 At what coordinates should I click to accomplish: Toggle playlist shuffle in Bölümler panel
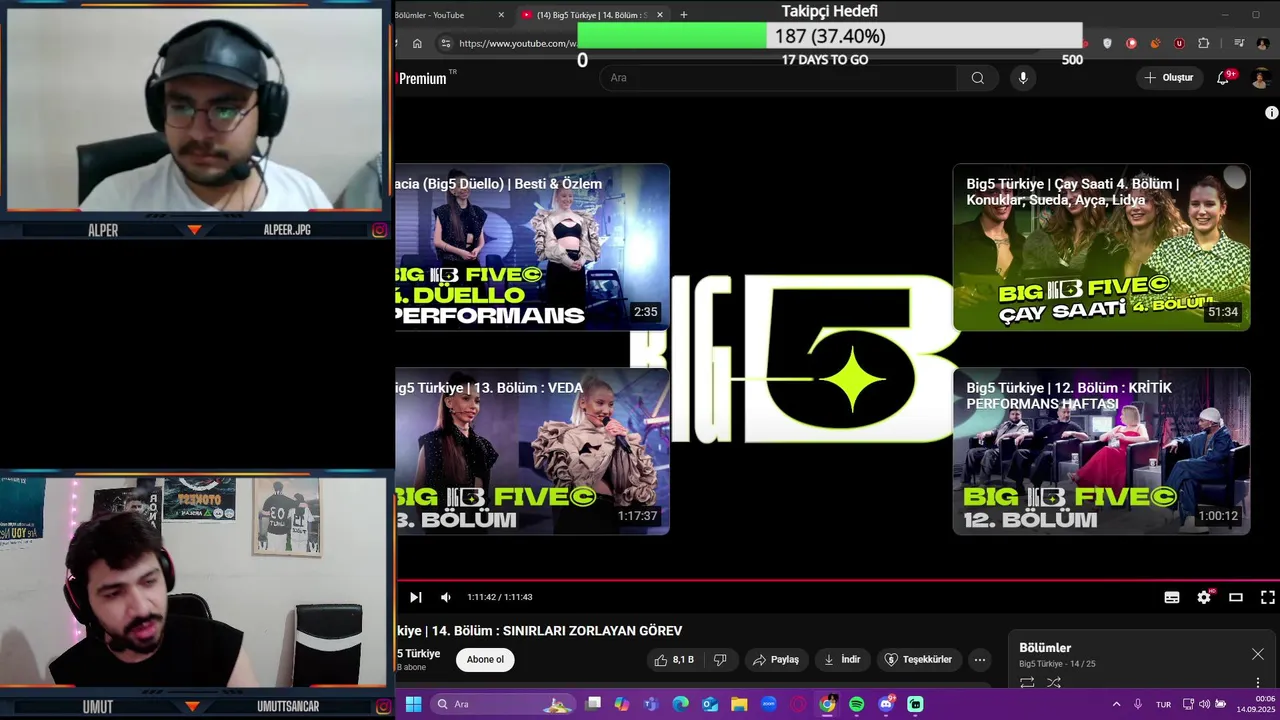coord(1053,683)
